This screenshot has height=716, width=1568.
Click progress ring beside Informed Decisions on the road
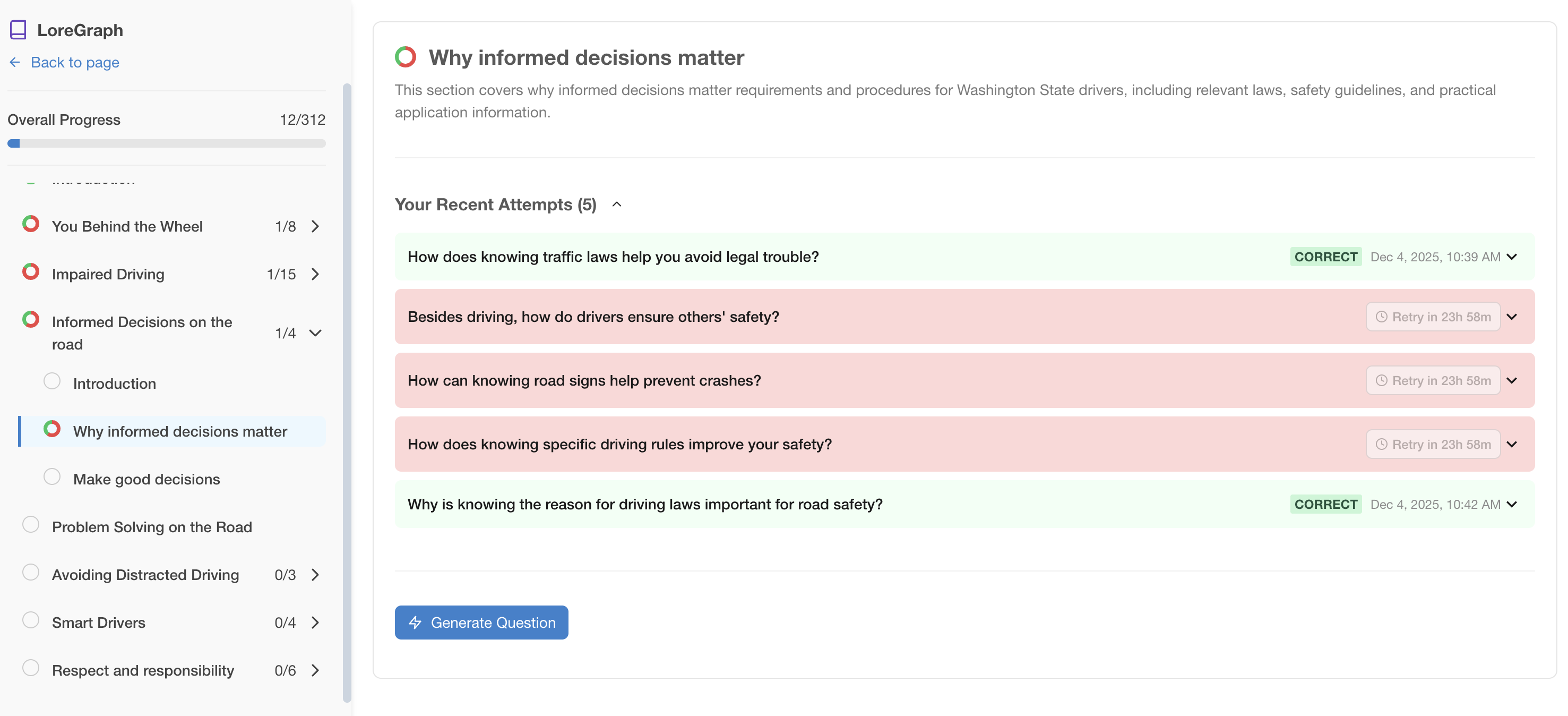[30, 319]
